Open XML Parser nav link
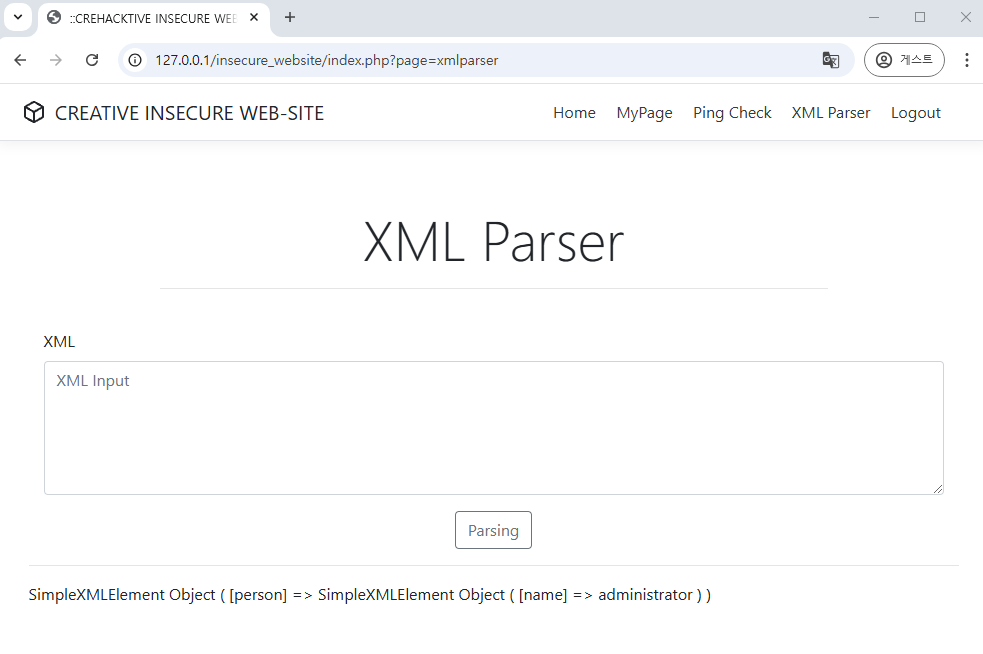 tap(831, 113)
